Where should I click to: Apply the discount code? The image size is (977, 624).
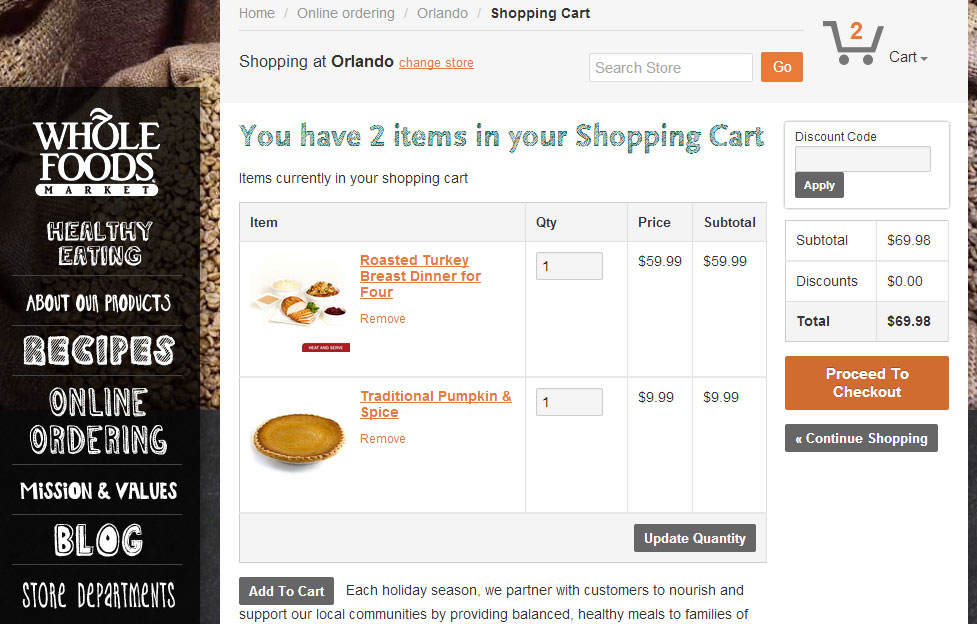tap(819, 185)
